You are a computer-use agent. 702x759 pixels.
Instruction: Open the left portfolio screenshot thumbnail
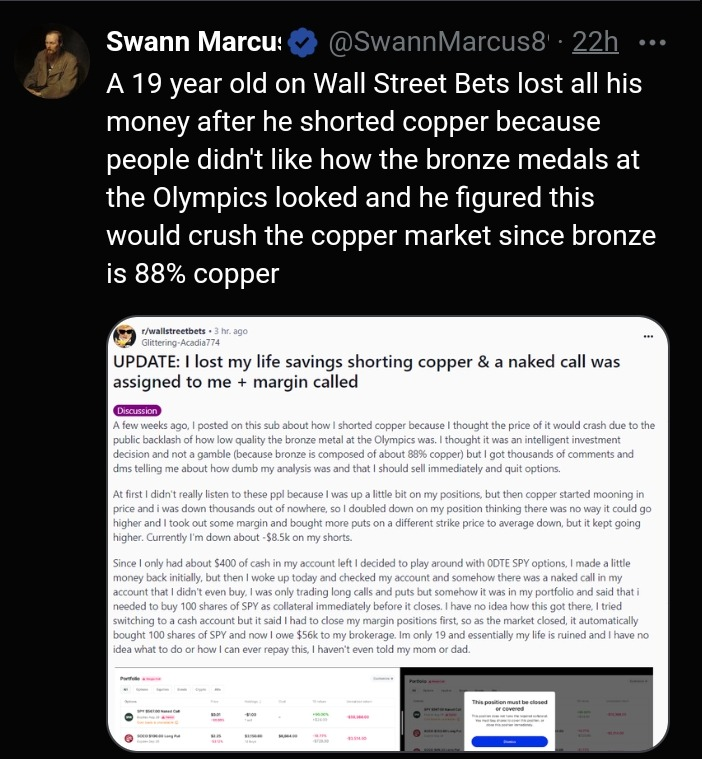[x=257, y=709]
